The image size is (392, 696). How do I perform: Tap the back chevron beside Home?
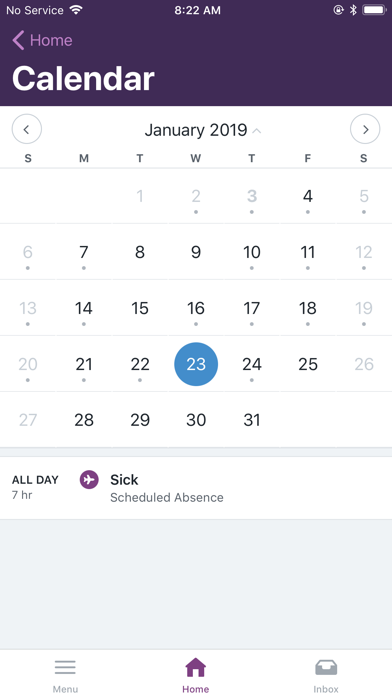point(18,40)
